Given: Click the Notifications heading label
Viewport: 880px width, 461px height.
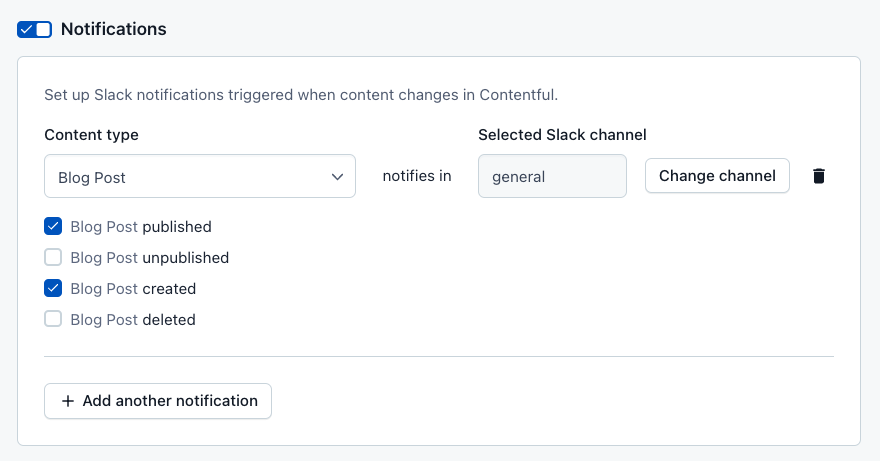Looking at the screenshot, I should point(114,29).
